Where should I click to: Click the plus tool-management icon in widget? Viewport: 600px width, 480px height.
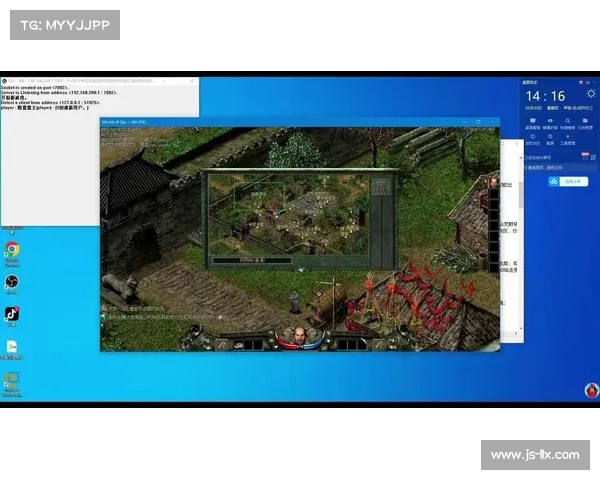tap(567, 137)
